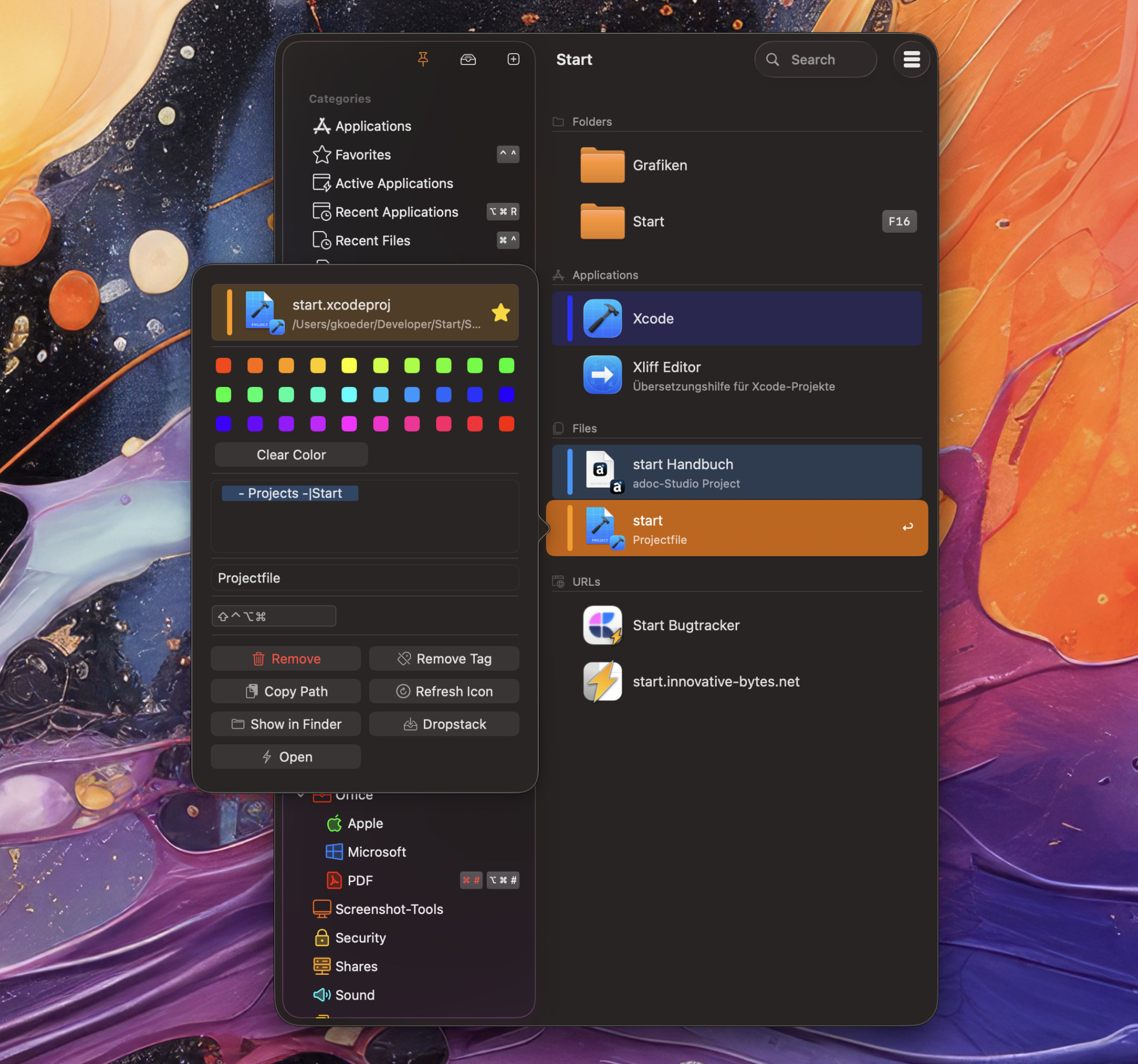Click Show in Finder button
The width and height of the screenshot is (1138, 1064).
pyautogui.click(x=286, y=724)
